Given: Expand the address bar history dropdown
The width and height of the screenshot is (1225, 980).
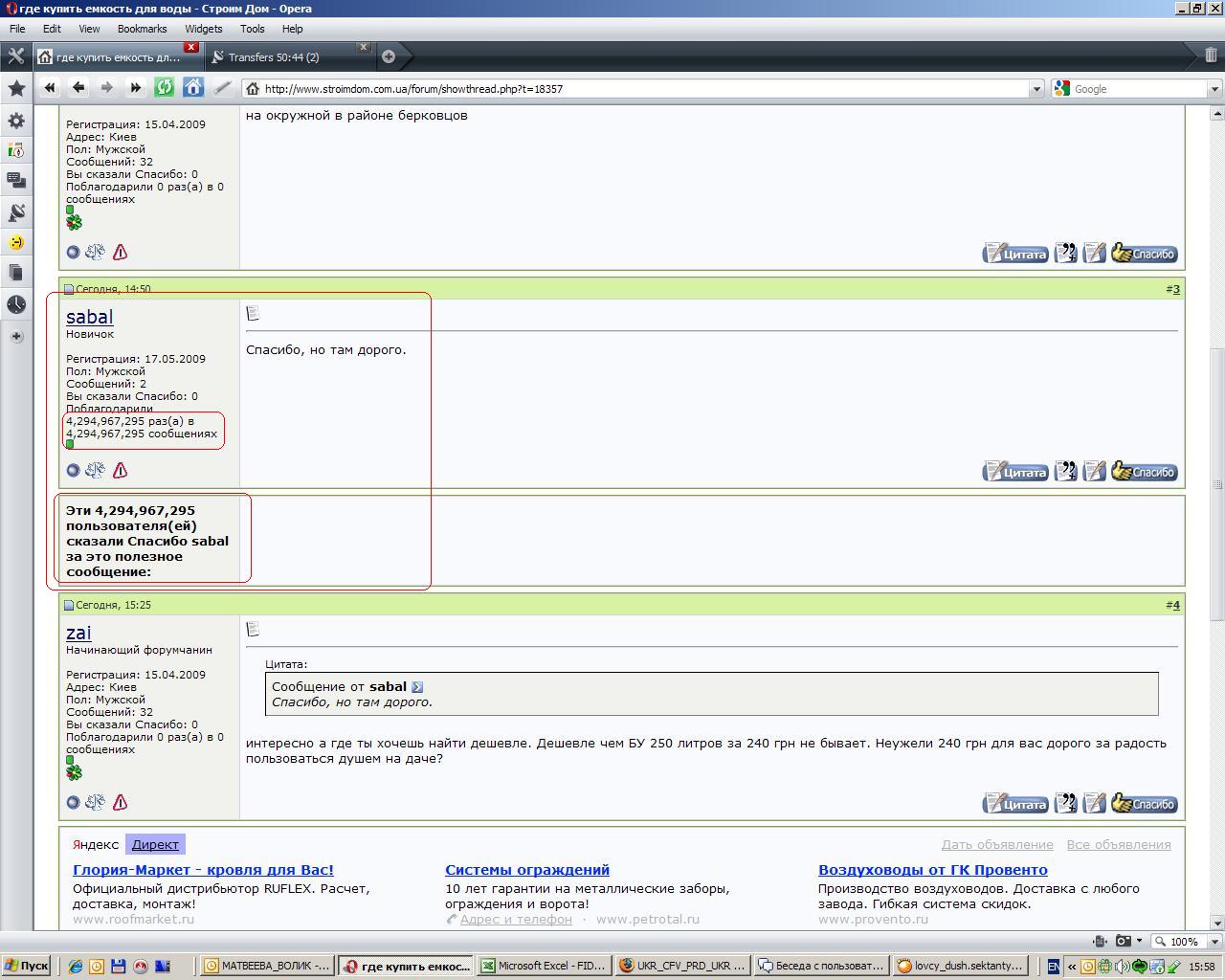Looking at the screenshot, I should pos(1036,89).
